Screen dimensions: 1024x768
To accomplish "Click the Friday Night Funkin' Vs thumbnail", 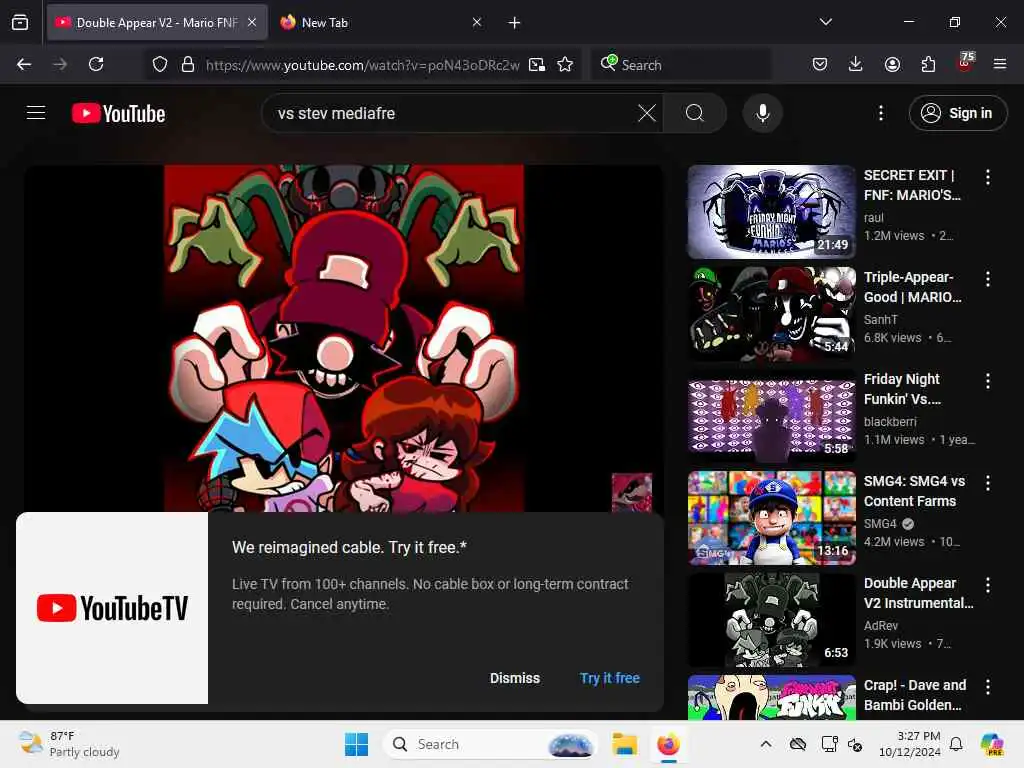I will coord(771,415).
